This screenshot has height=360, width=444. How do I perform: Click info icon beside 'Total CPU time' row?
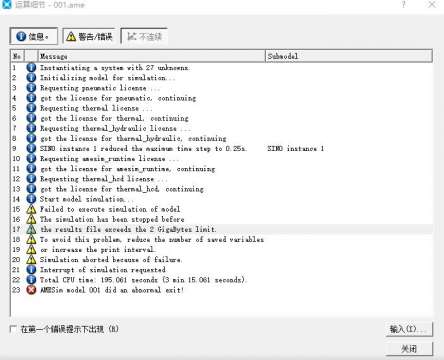(x=31, y=280)
